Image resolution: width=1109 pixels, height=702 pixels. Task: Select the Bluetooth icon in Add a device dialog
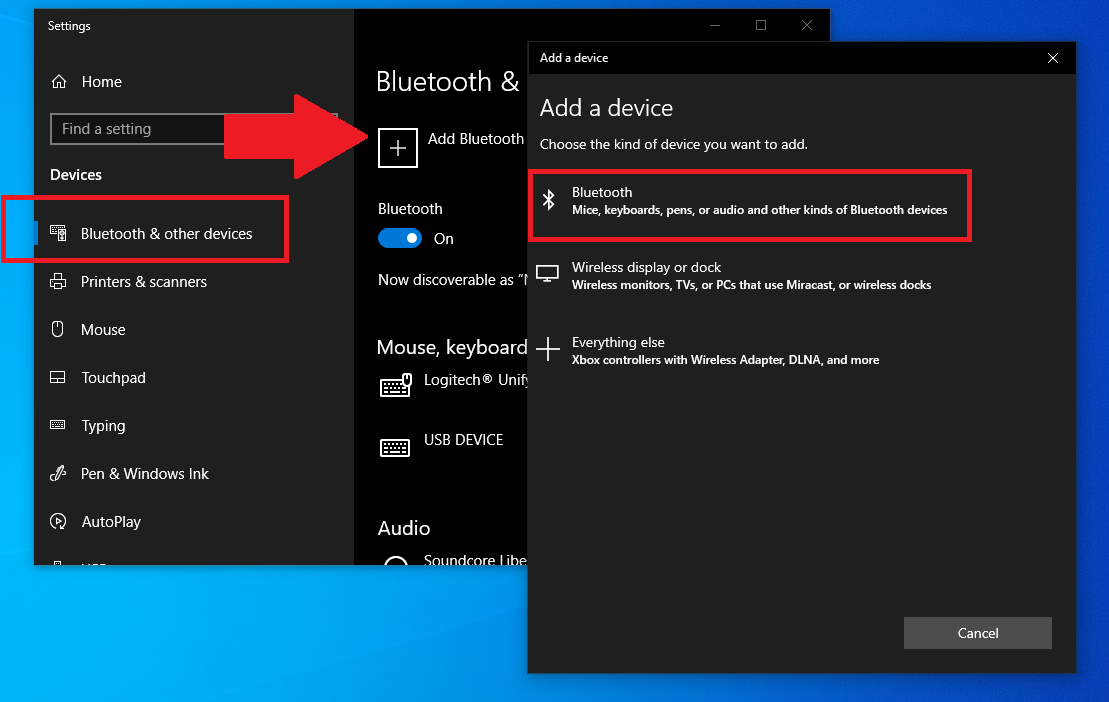click(x=548, y=200)
